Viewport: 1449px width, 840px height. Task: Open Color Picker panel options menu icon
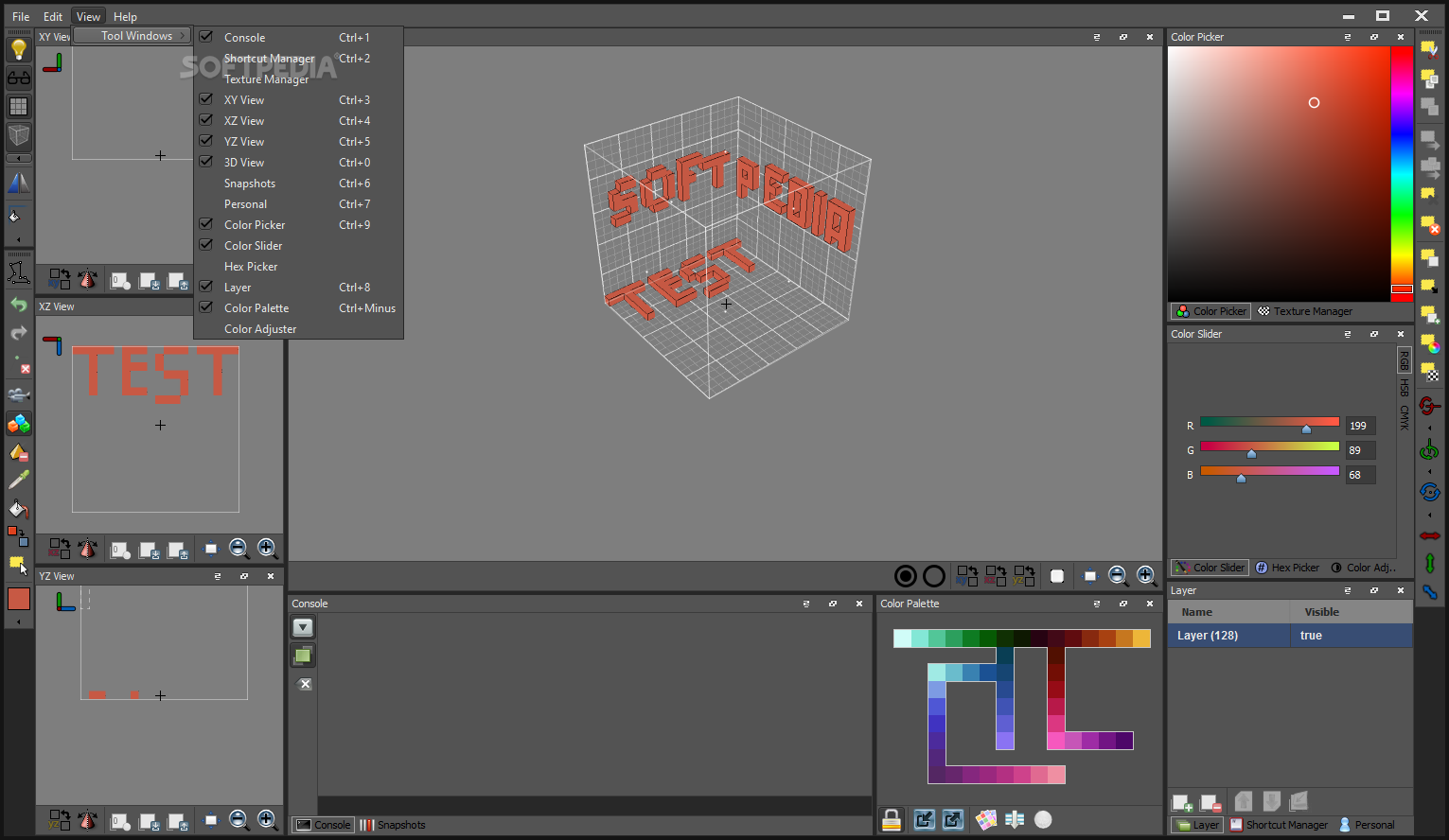point(1348,37)
